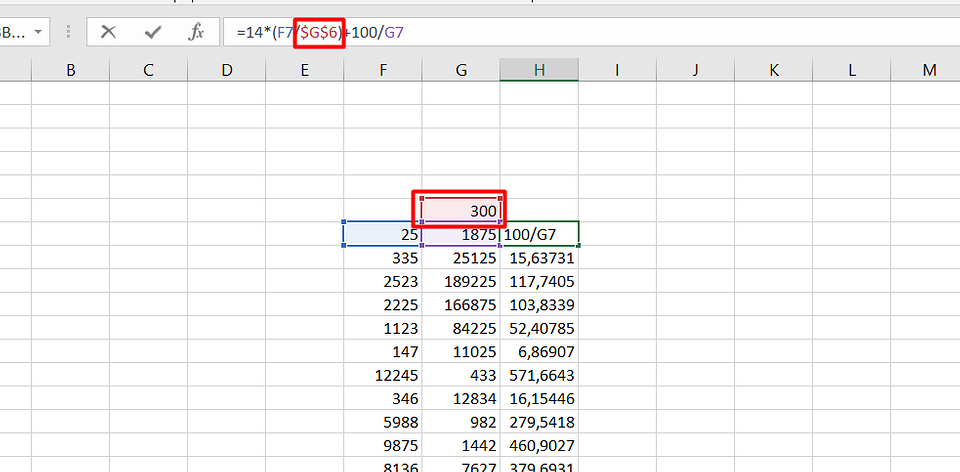Select column C header
The height and width of the screenshot is (472, 960).
(x=148, y=69)
